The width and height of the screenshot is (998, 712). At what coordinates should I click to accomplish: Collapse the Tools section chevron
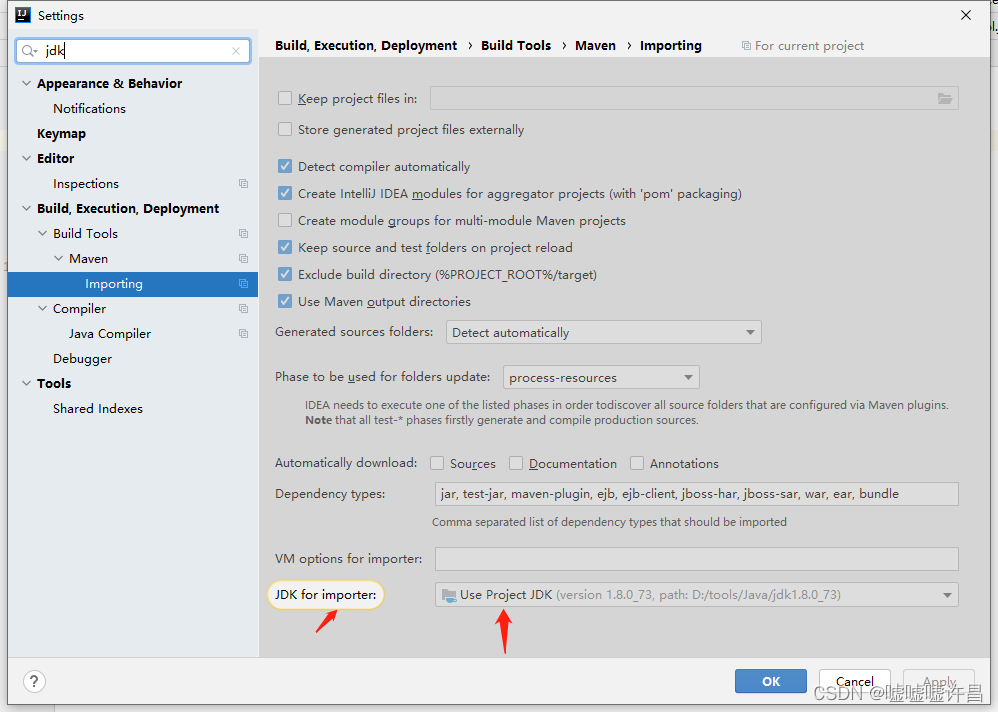(26, 383)
